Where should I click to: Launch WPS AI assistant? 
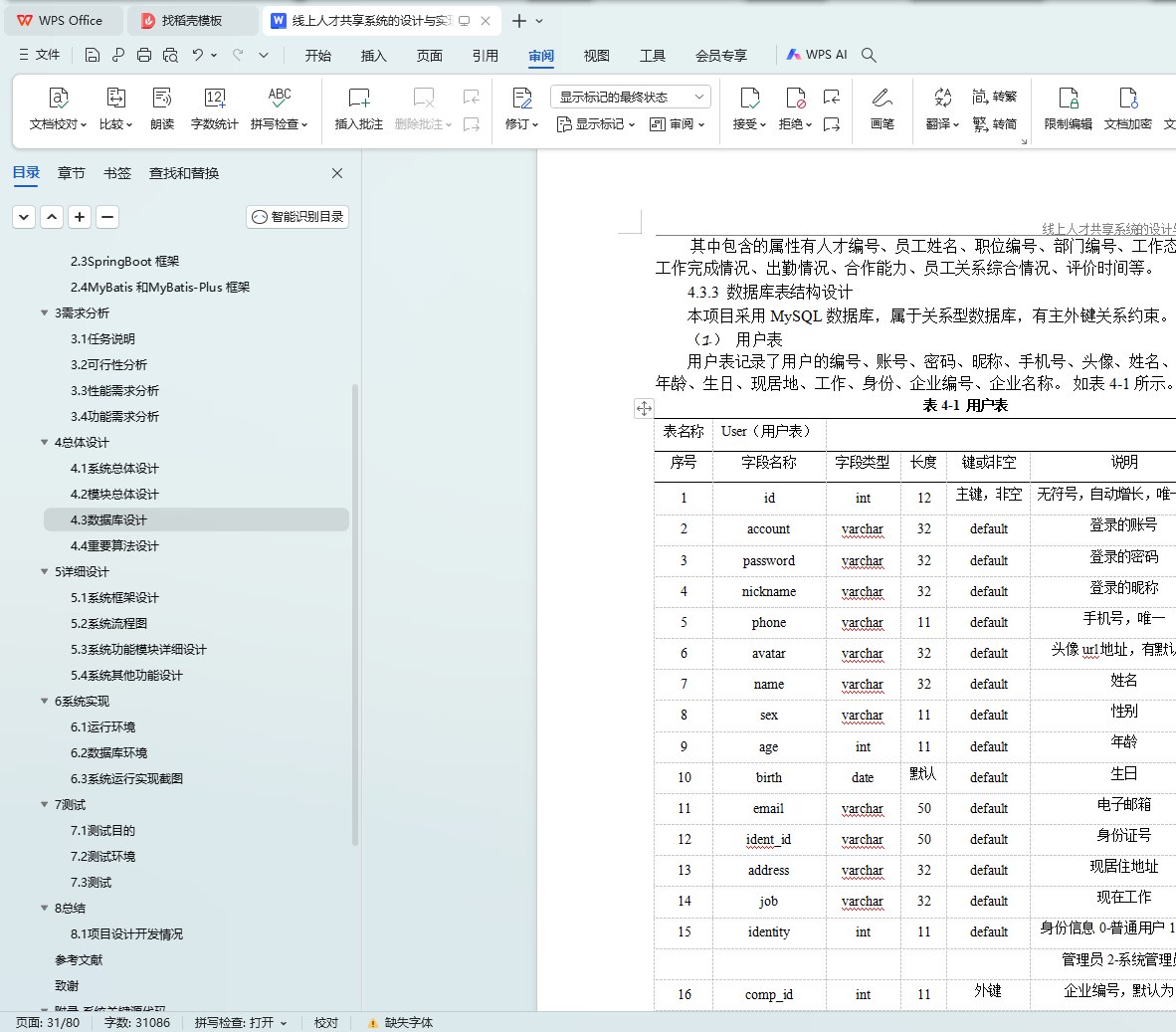817,55
